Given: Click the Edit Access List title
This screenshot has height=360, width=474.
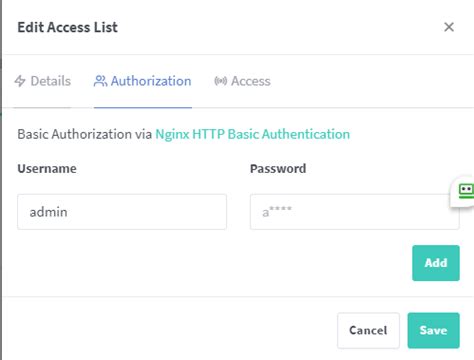Looking at the screenshot, I should [68, 27].
